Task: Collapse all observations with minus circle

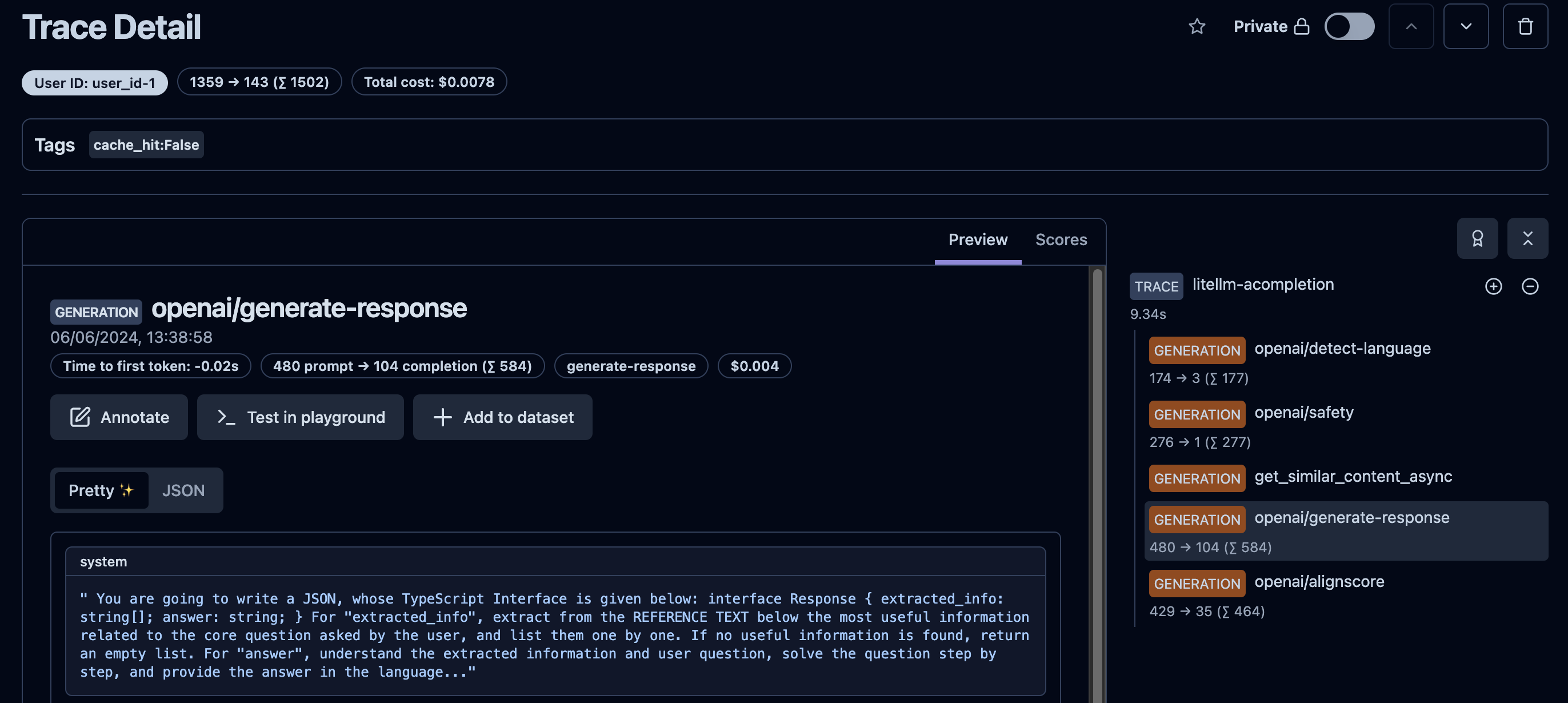Action: tap(1530, 286)
